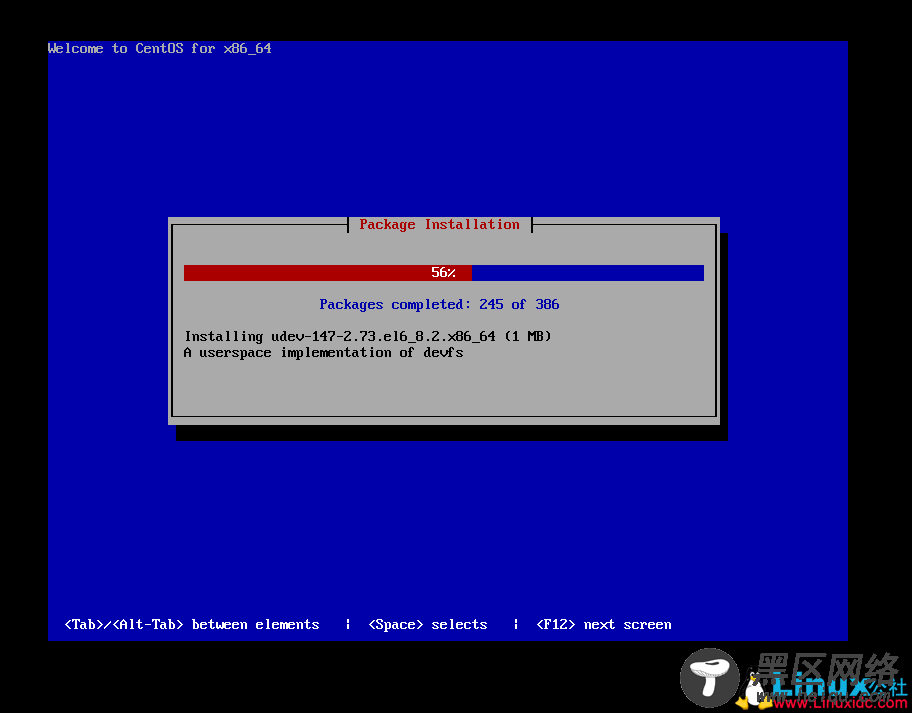Click the '<F12> next screen' hint
The height and width of the screenshot is (713, 912).
coord(604,625)
